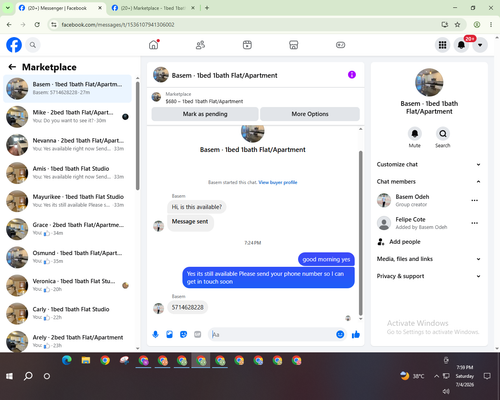Click the Aa message input field
Screen dimensions: 500x400
click(x=273, y=334)
